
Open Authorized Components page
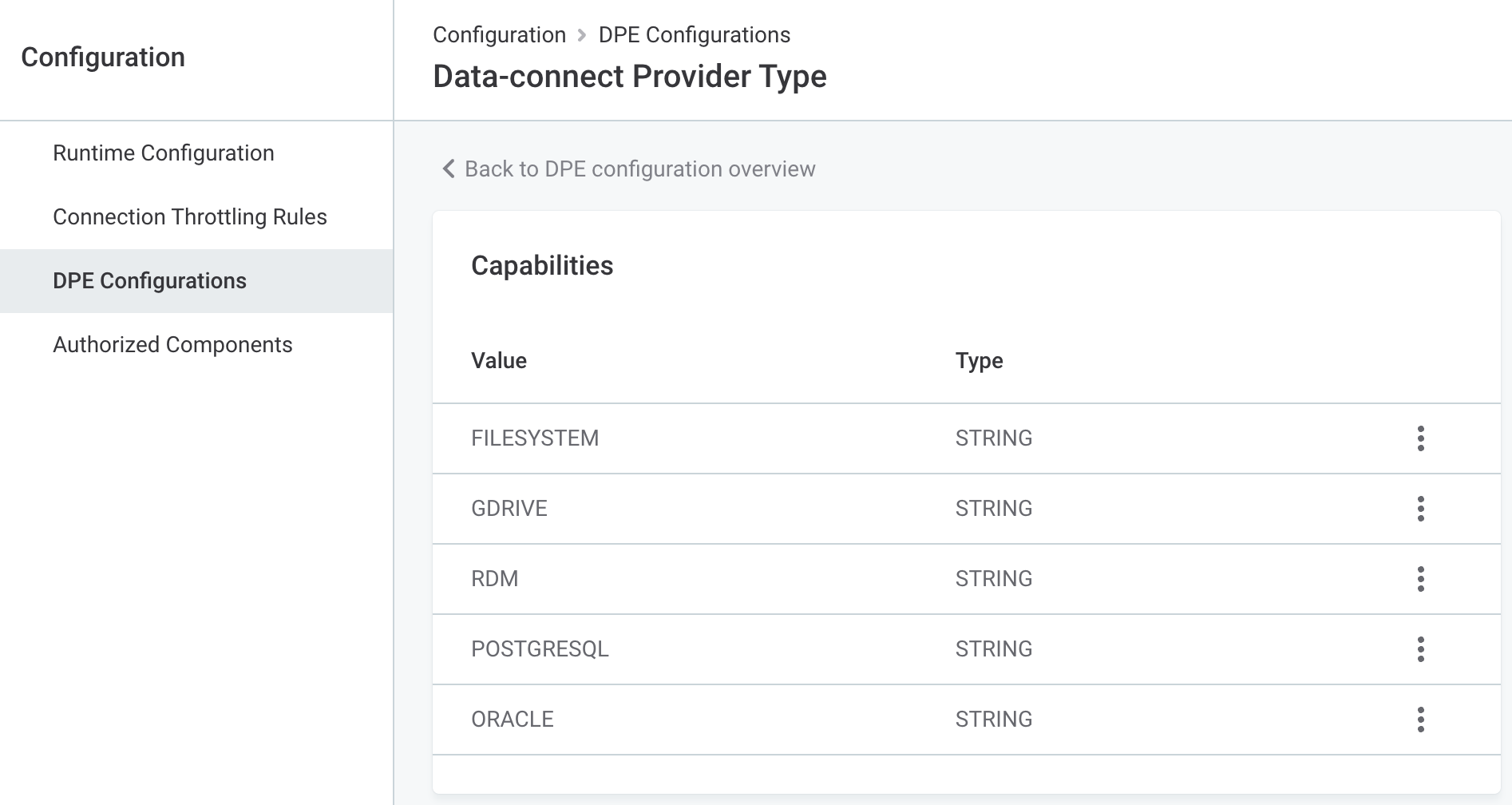172,344
